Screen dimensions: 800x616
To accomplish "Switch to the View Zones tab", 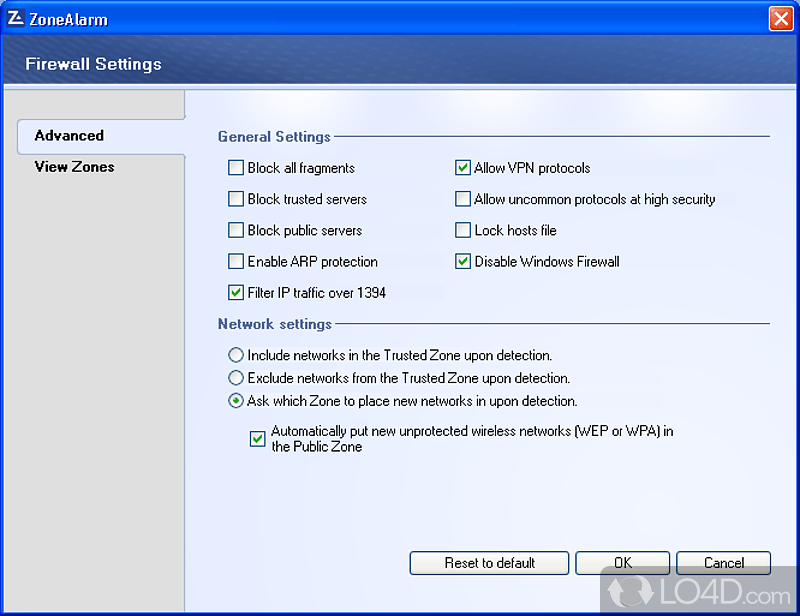I will point(74,167).
